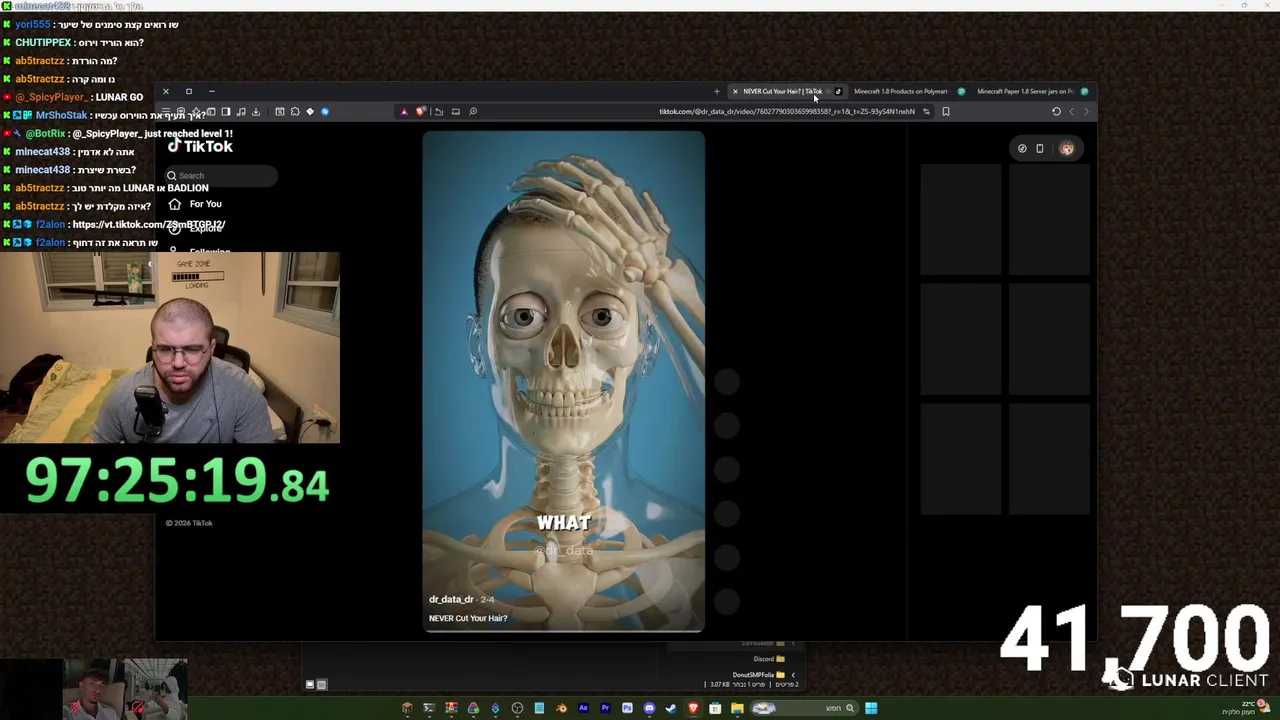
Task: Click the phone icon near TikTok avatar
Action: pyautogui.click(x=1039, y=148)
